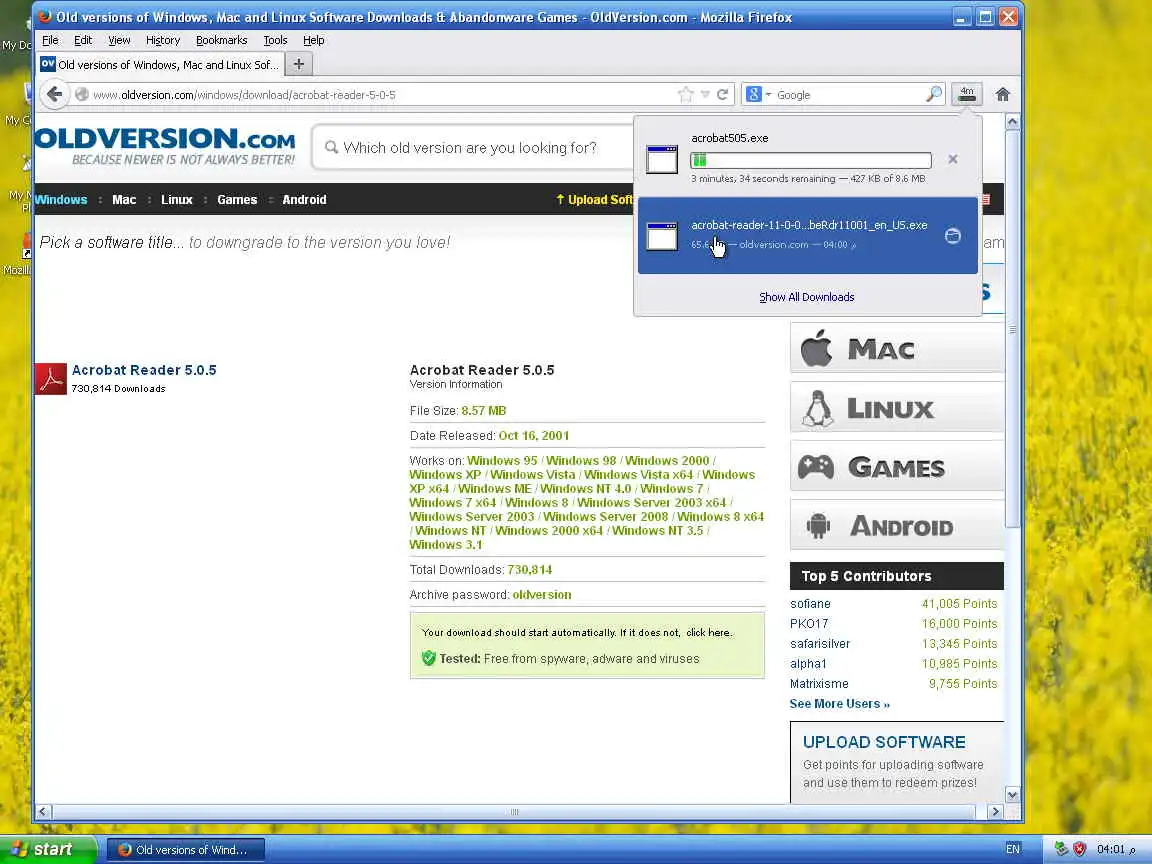Click the vertical scrollbar up arrow
Screen dimensions: 1152x864
[1012, 121]
